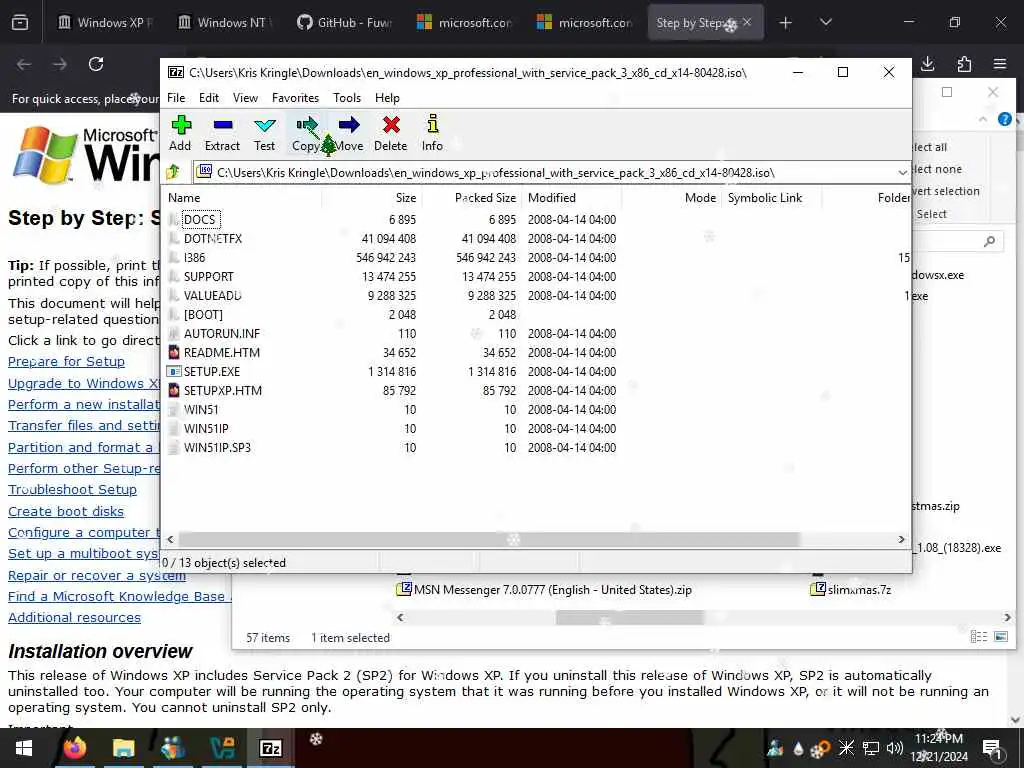Click the network tray icon

point(871,748)
